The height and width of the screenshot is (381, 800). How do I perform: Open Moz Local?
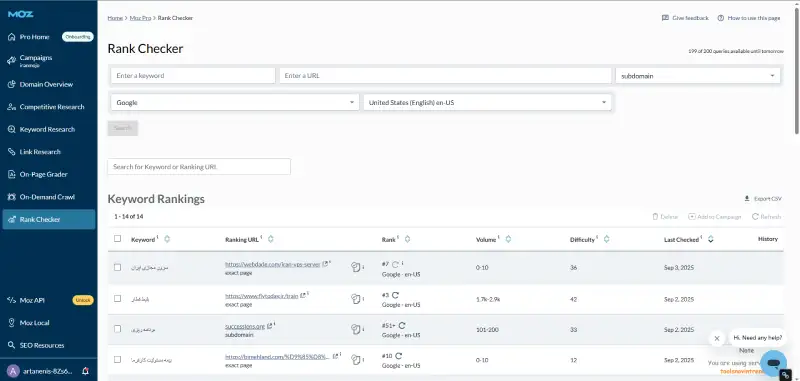[x=34, y=322]
